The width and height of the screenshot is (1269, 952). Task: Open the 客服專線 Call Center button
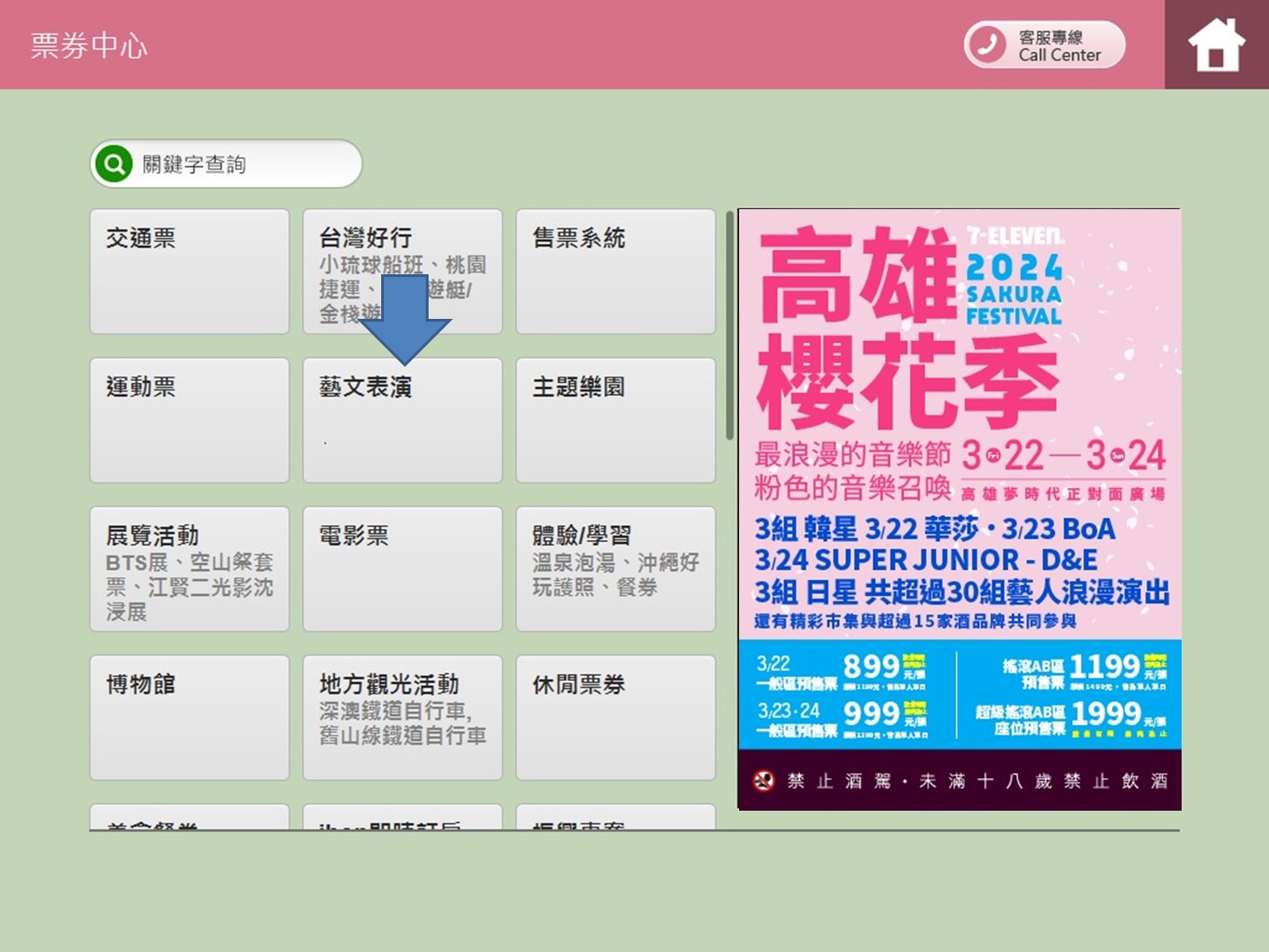(x=1045, y=45)
